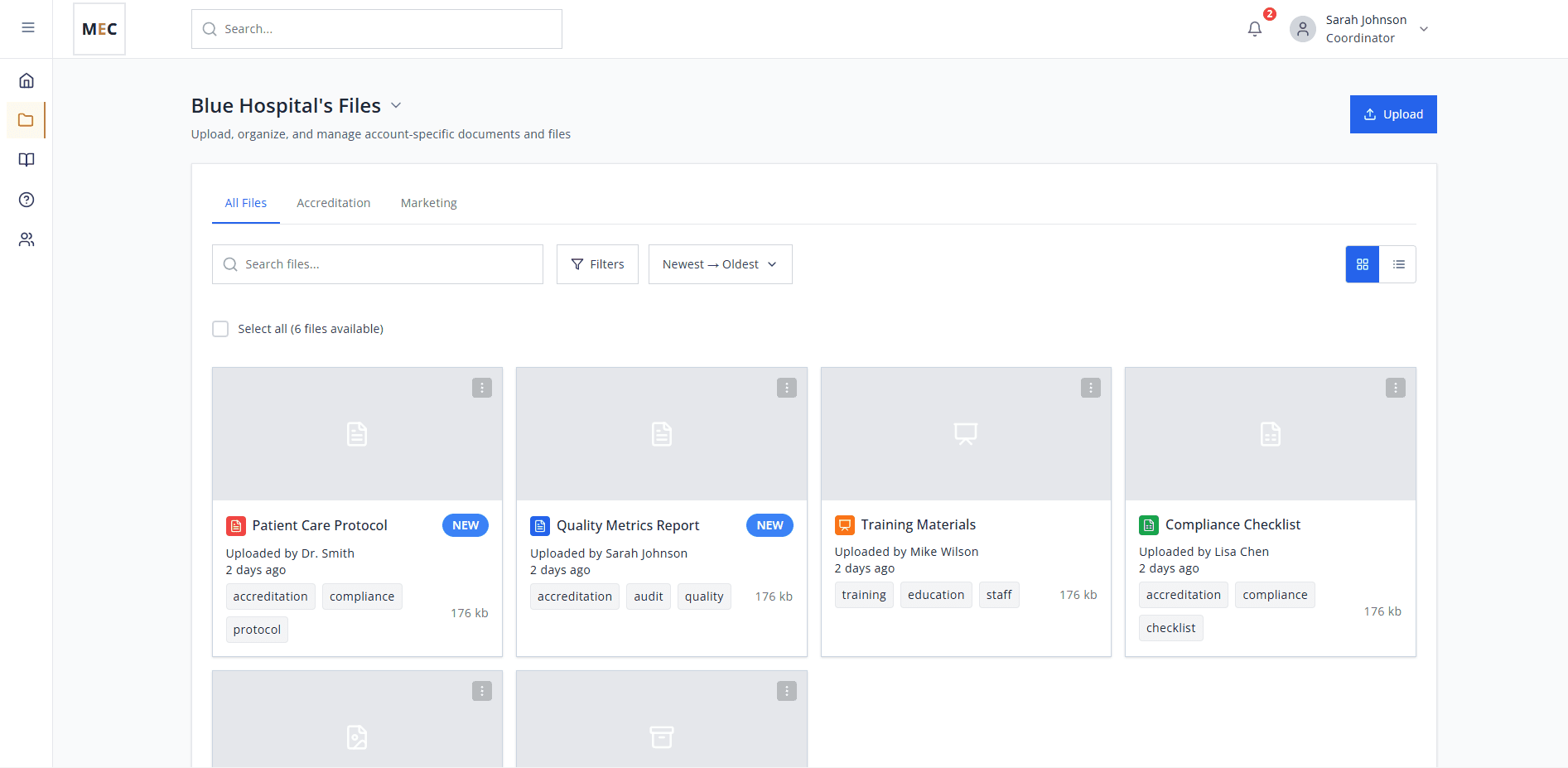The width and height of the screenshot is (1568, 768).
Task: Open menu on Quality Metrics Report card
Action: [787, 388]
